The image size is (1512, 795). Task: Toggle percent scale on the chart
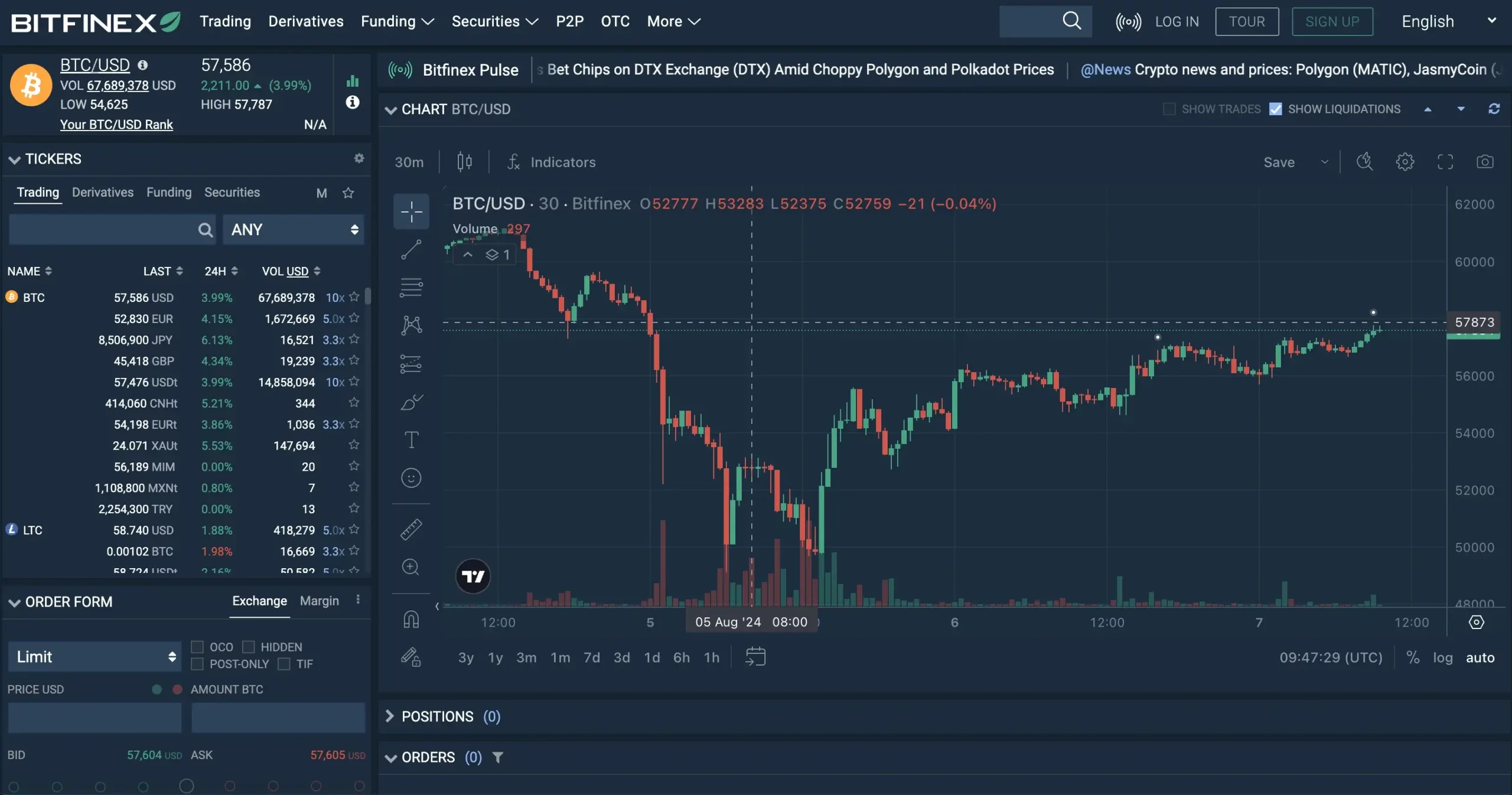pos(1413,657)
